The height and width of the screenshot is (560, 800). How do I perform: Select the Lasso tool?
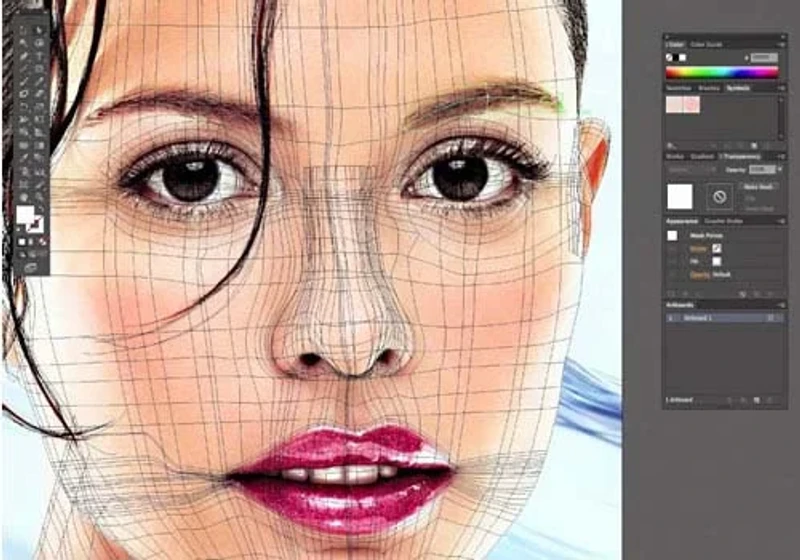point(39,42)
